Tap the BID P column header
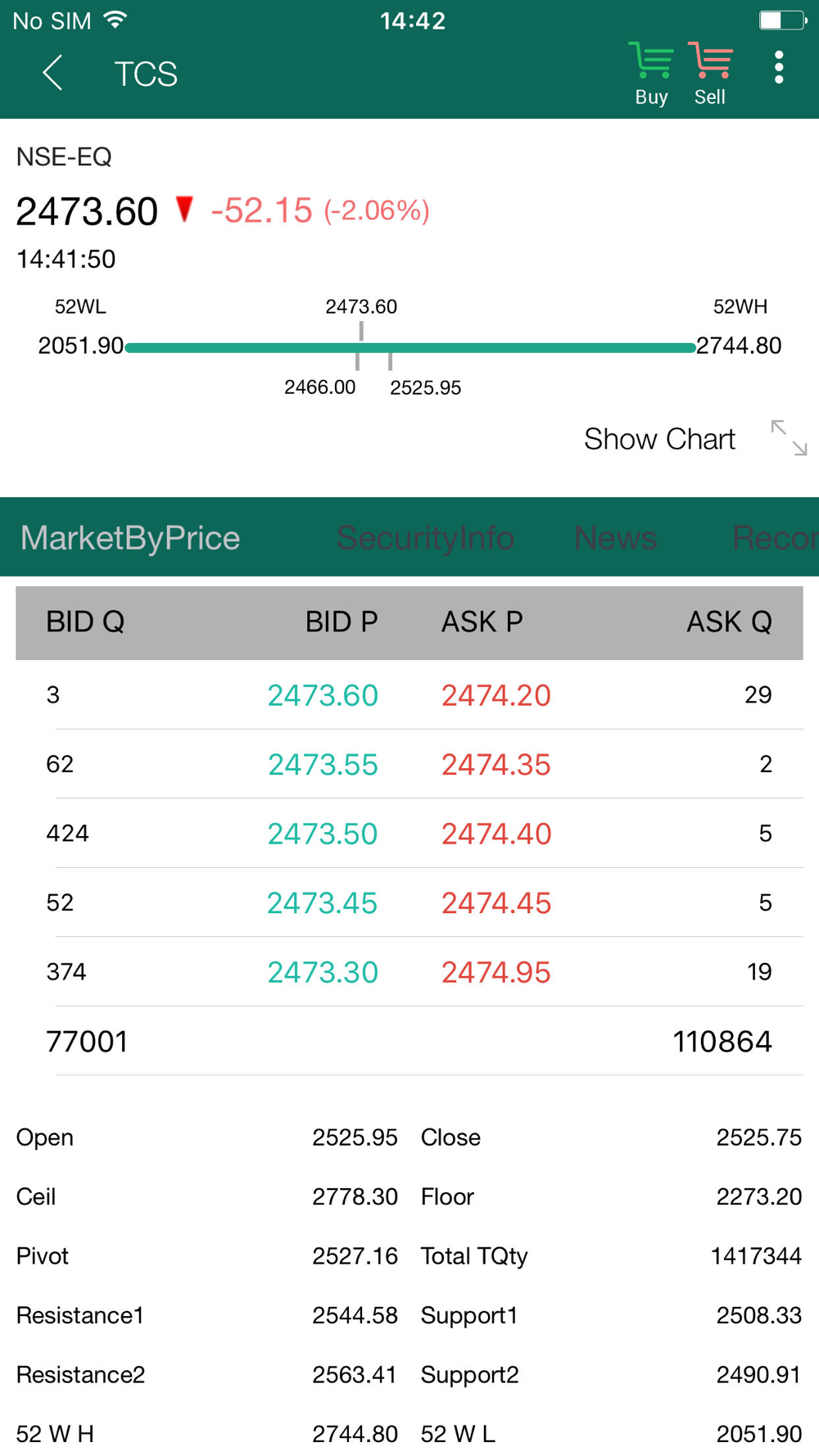This screenshot has height=1456, width=819. 342,622
